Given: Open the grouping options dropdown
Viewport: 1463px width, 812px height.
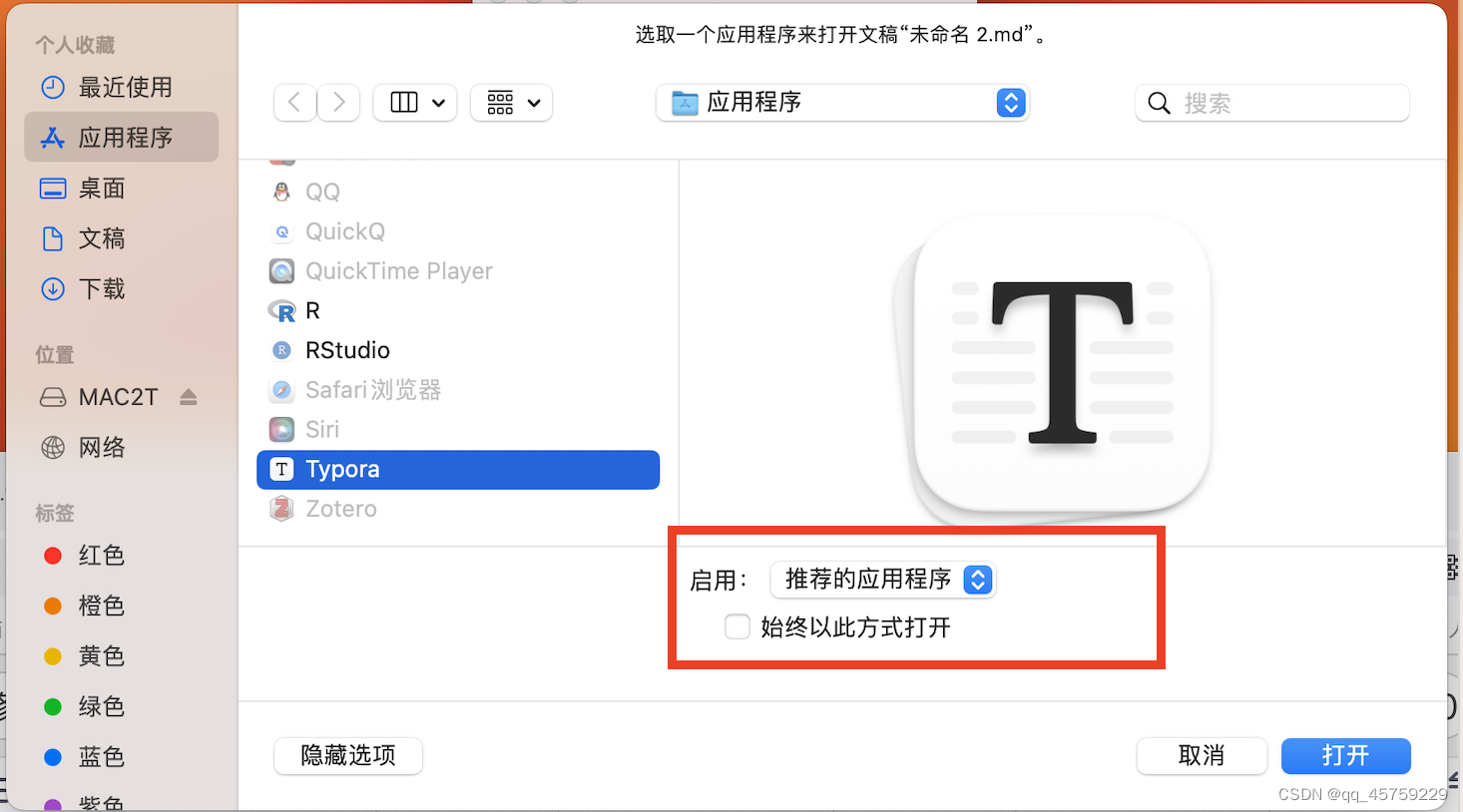Looking at the screenshot, I should 511,102.
